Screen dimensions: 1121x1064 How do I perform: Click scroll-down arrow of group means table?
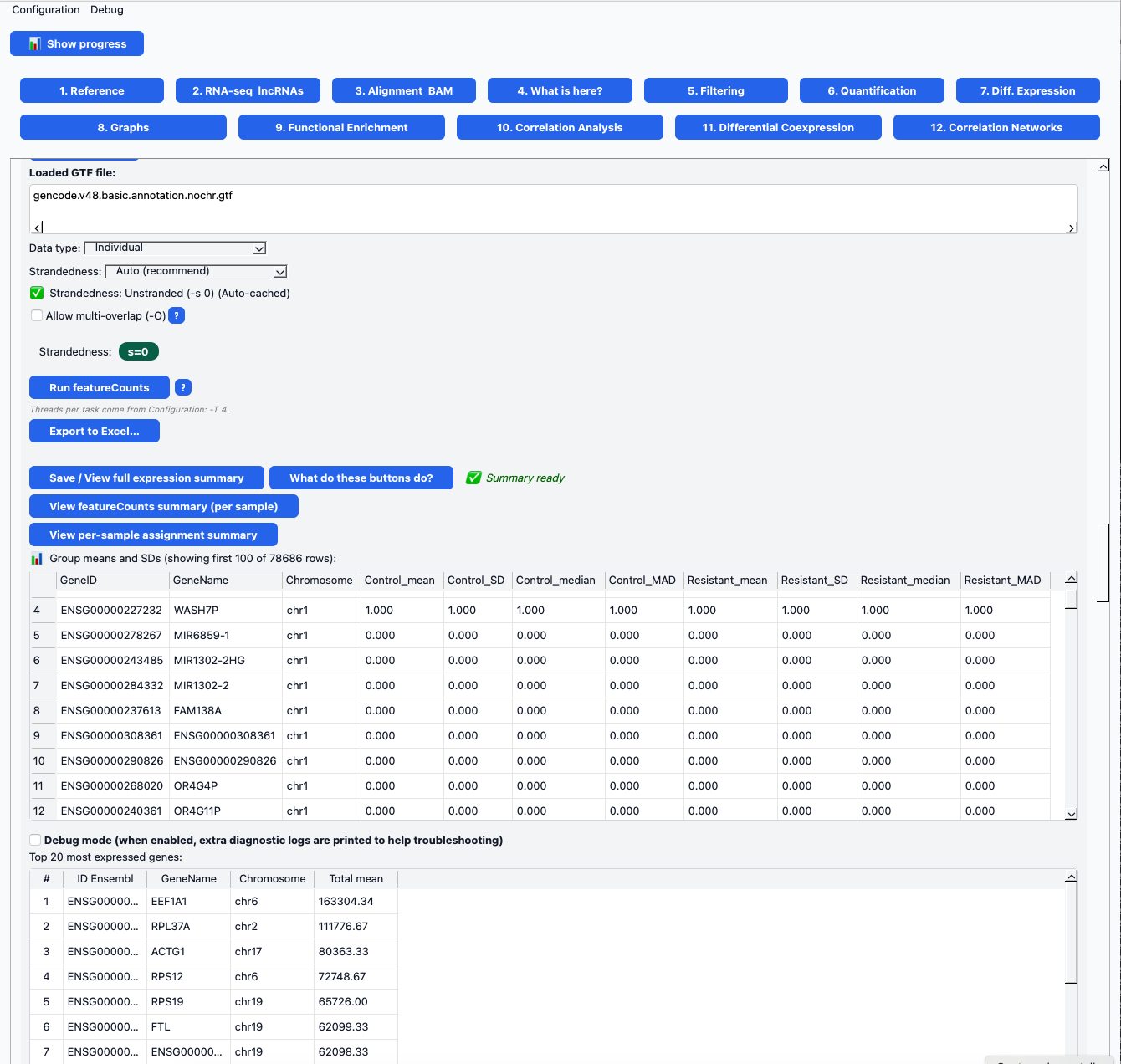tap(1071, 813)
